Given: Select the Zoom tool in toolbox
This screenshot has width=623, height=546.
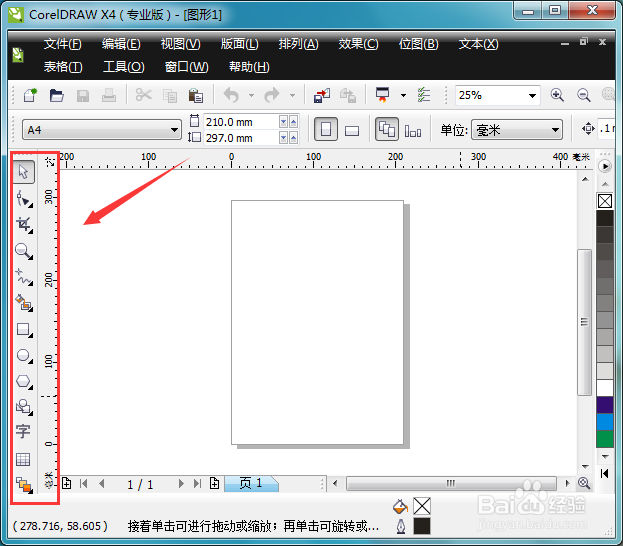Looking at the screenshot, I should coord(24,251).
